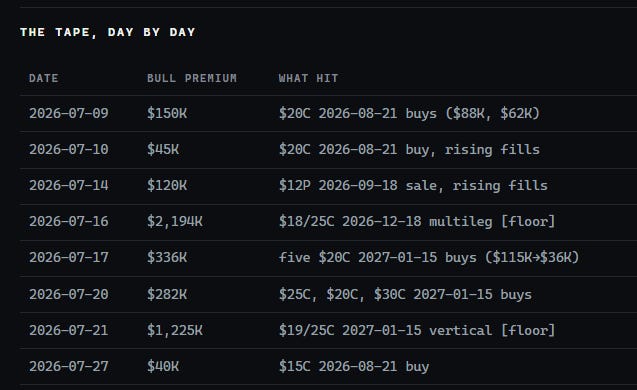637x390 pixels.
Task: Click the $18/25C multileg [floor] description
Action: [x=417, y=221]
